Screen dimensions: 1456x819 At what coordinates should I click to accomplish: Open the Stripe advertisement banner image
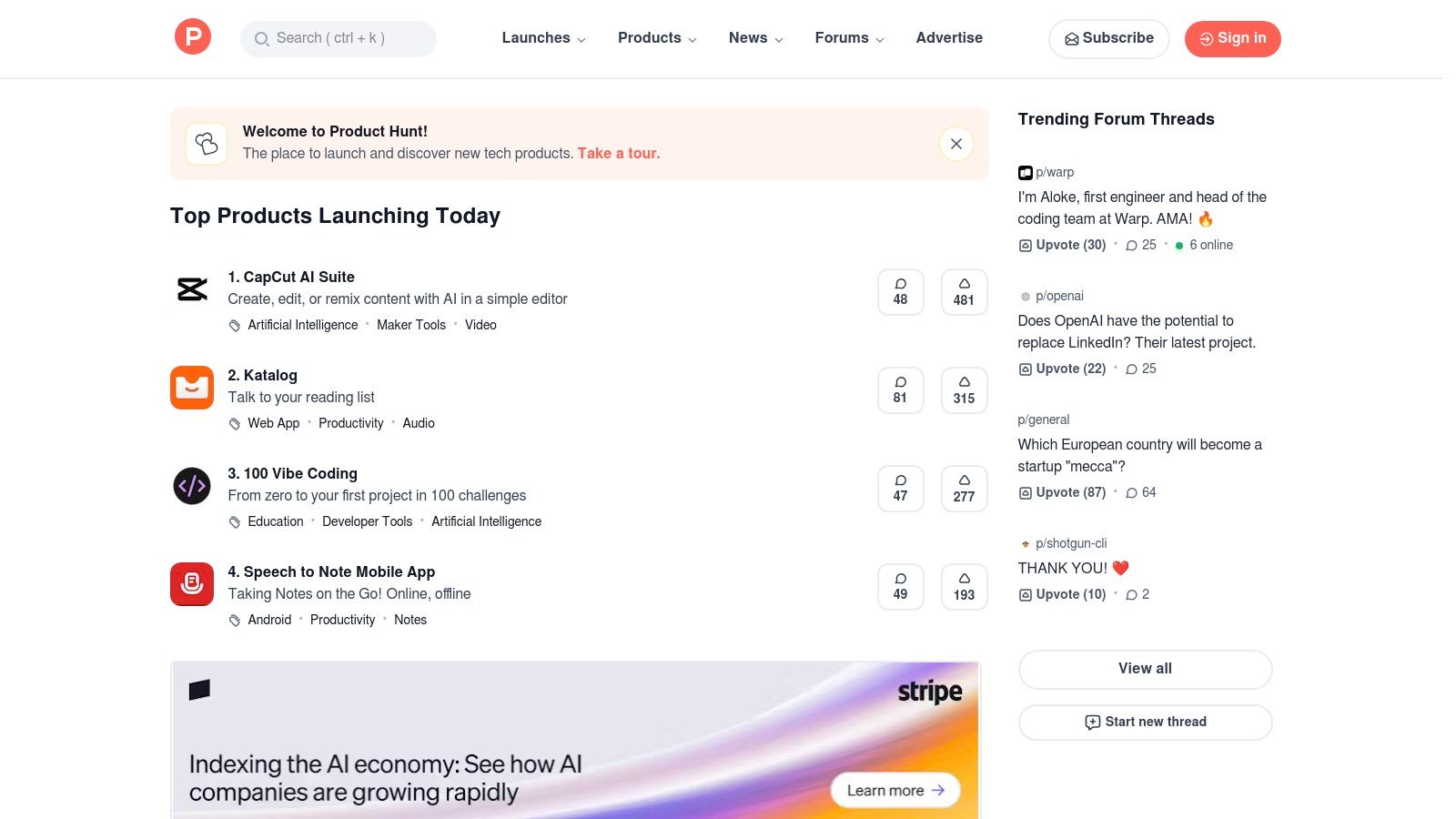(x=575, y=740)
